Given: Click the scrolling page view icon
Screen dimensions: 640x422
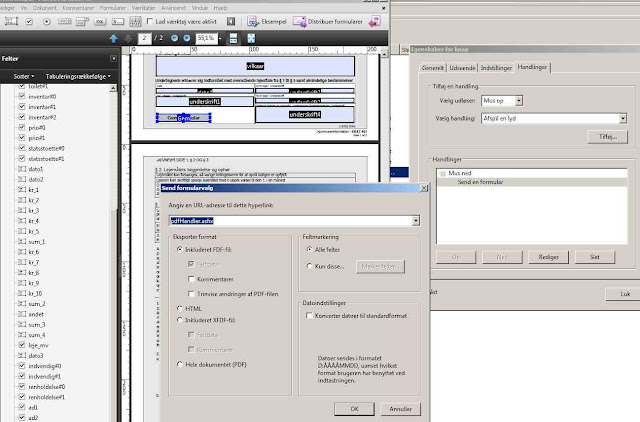Looking at the screenshot, I should click(233, 38).
